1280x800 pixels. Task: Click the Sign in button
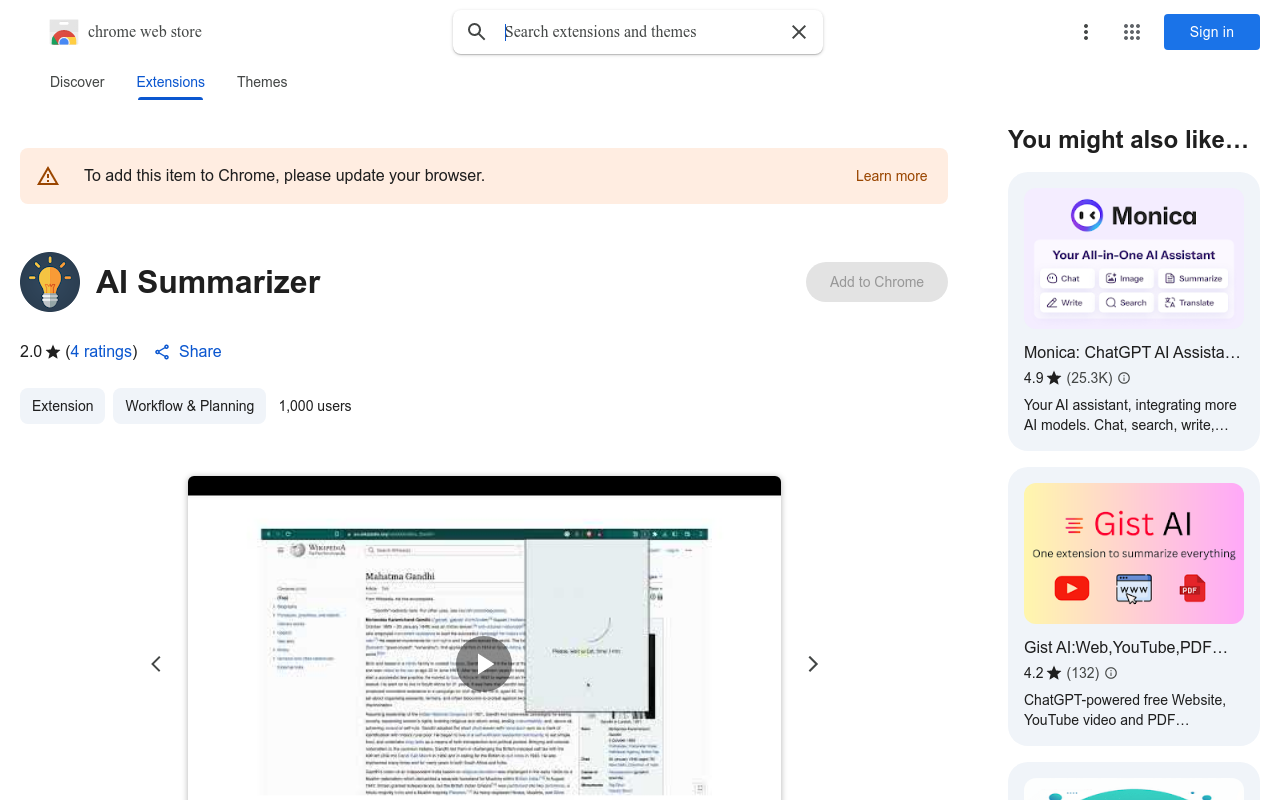pyautogui.click(x=1212, y=32)
